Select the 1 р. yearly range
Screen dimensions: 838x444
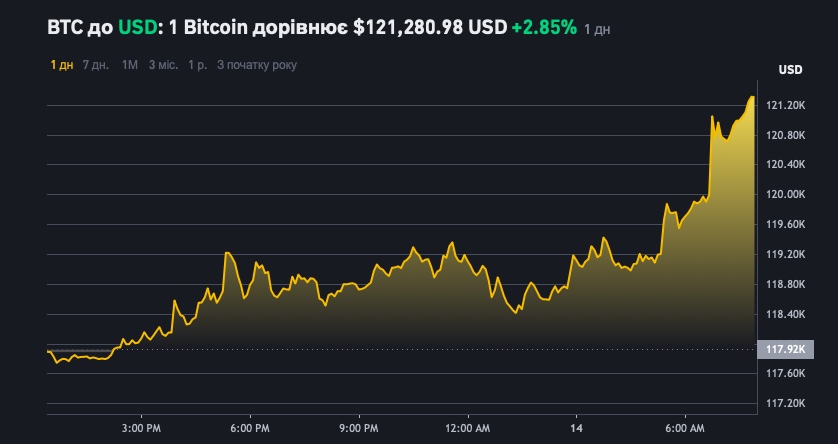197,65
